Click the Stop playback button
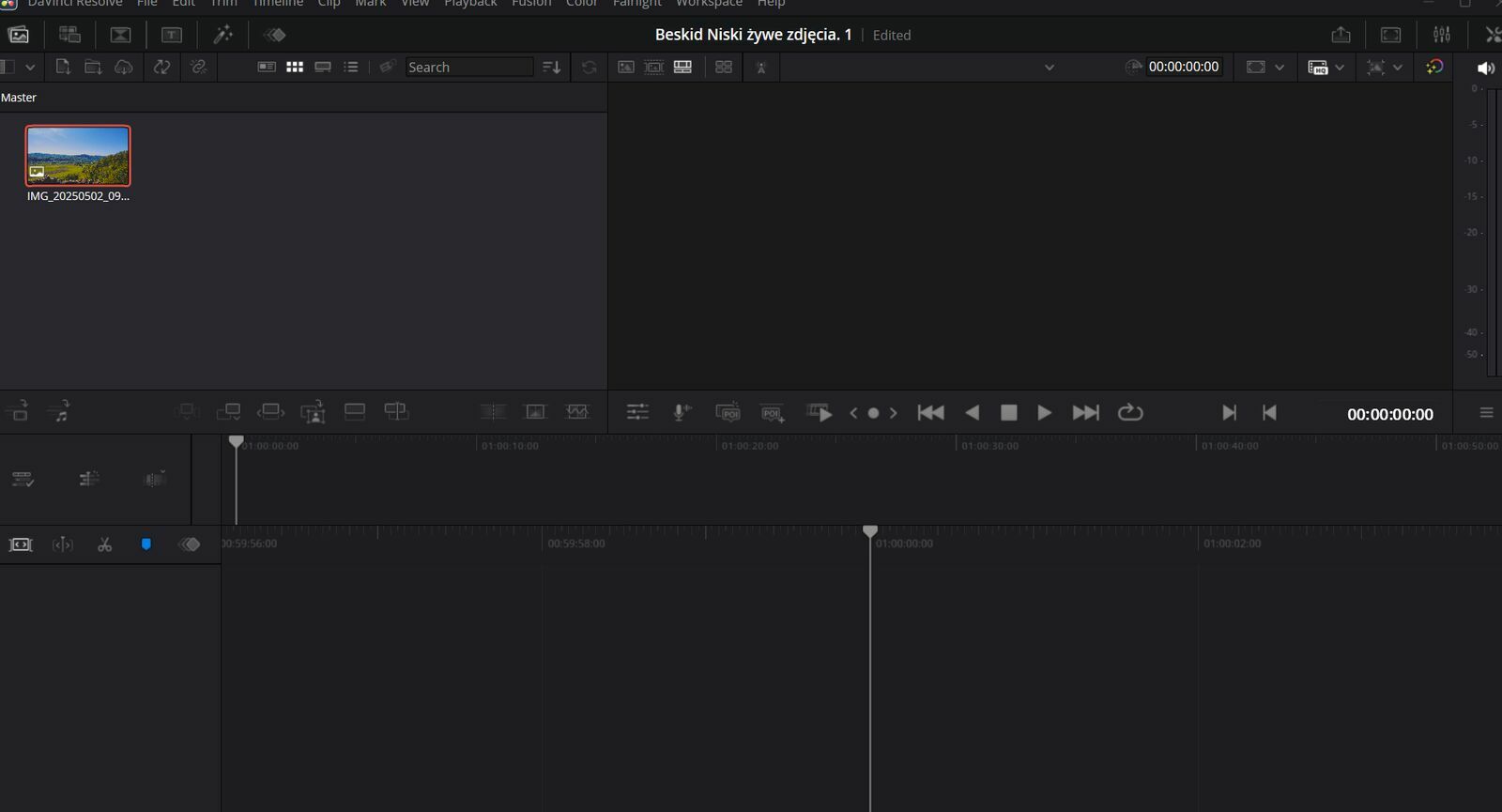The width and height of the screenshot is (1502, 812). (x=1008, y=412)
